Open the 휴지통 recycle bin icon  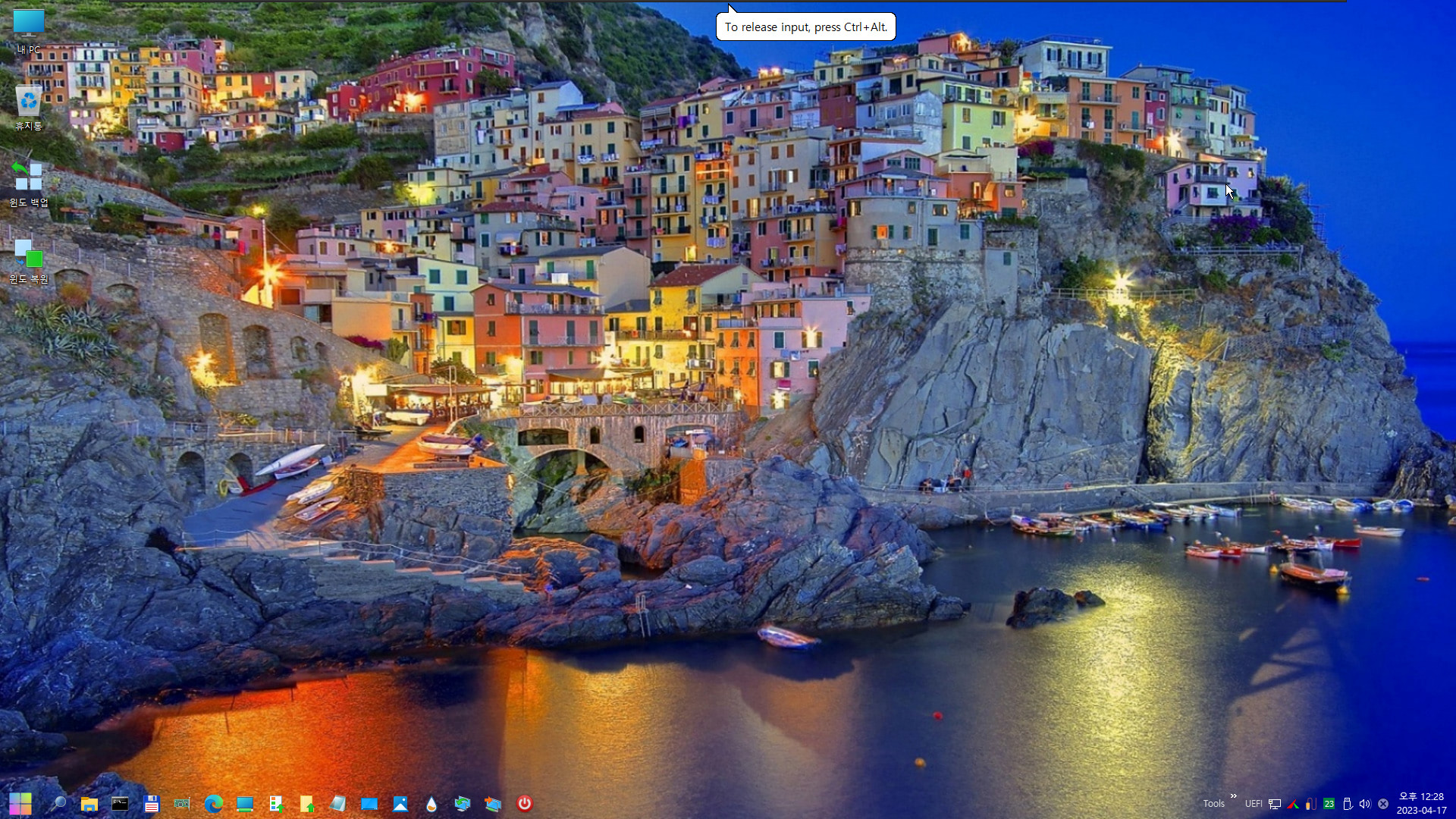[29, 107]
